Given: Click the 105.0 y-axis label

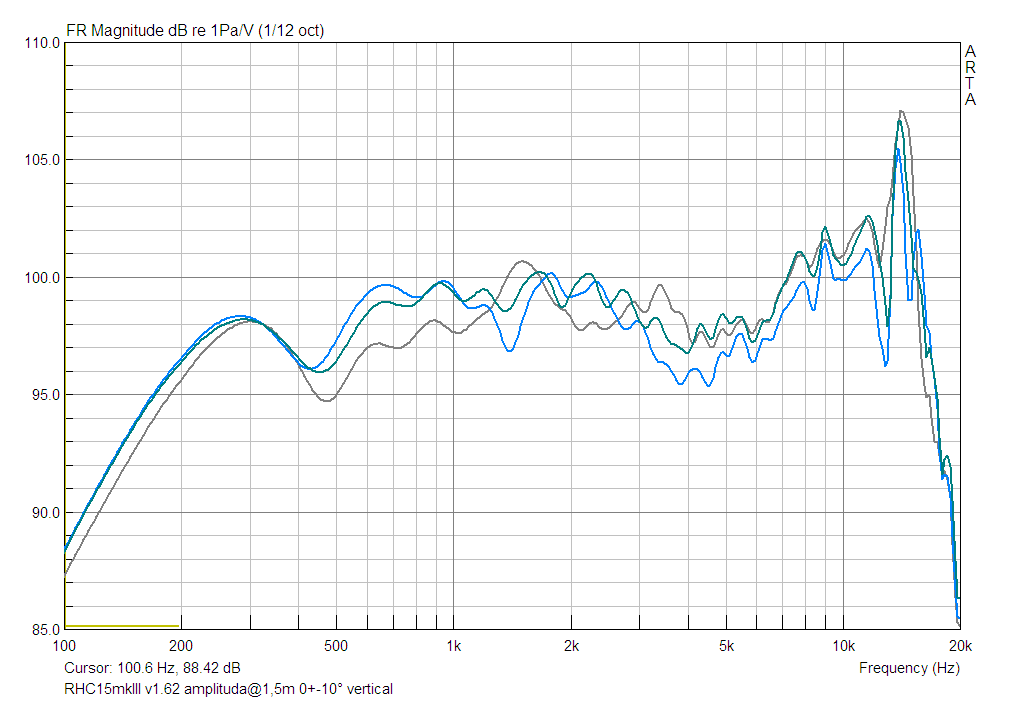Looking at the screenshot, I should tap(42, 160).
